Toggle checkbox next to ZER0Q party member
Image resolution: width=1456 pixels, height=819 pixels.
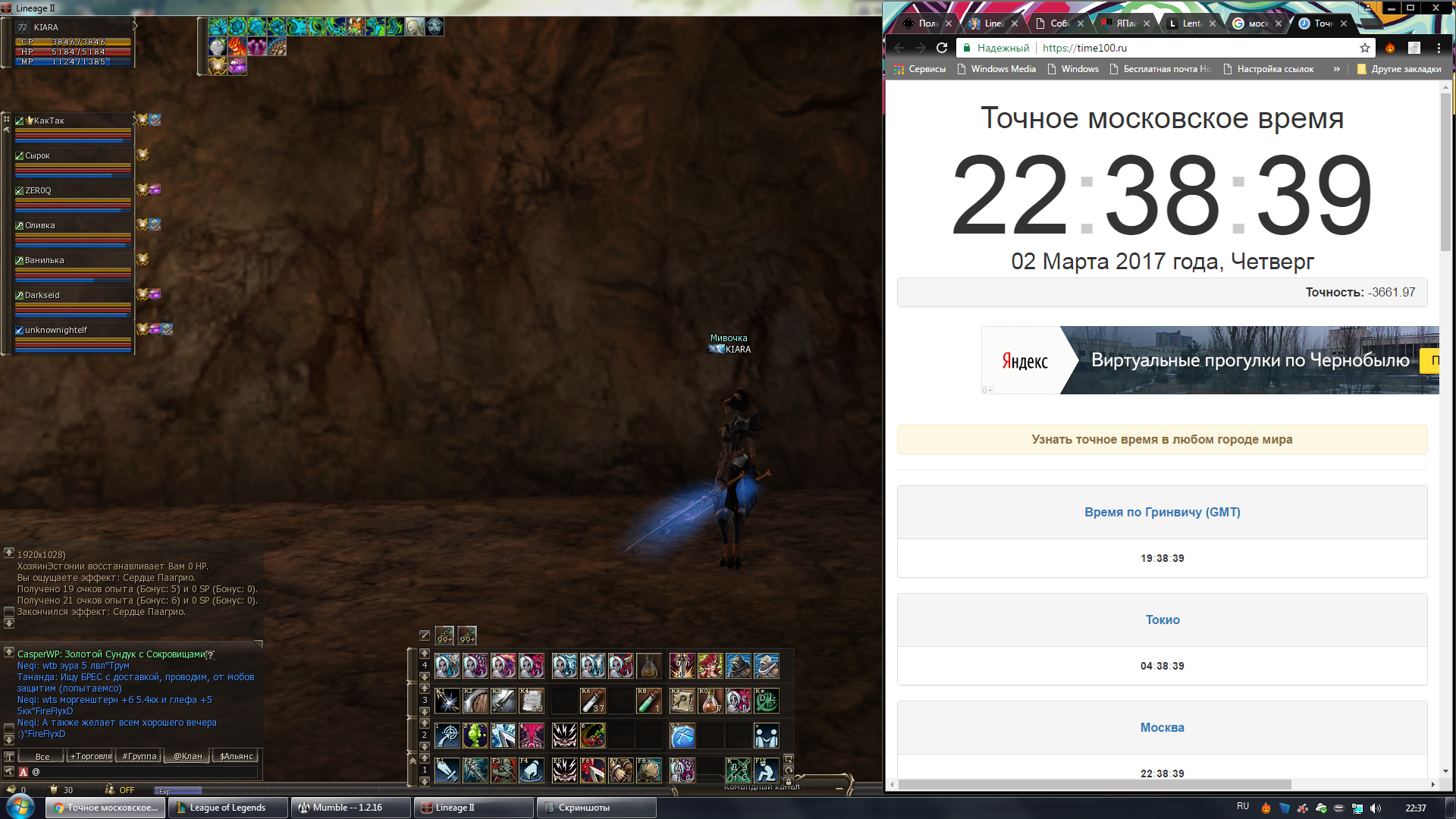point(20,190)
